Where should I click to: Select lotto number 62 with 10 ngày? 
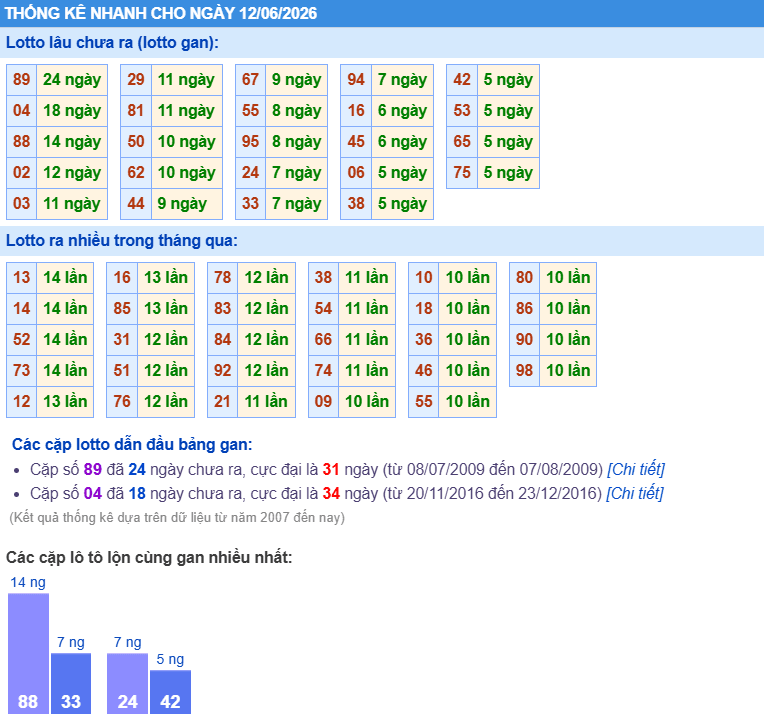(x=136, y=172)
